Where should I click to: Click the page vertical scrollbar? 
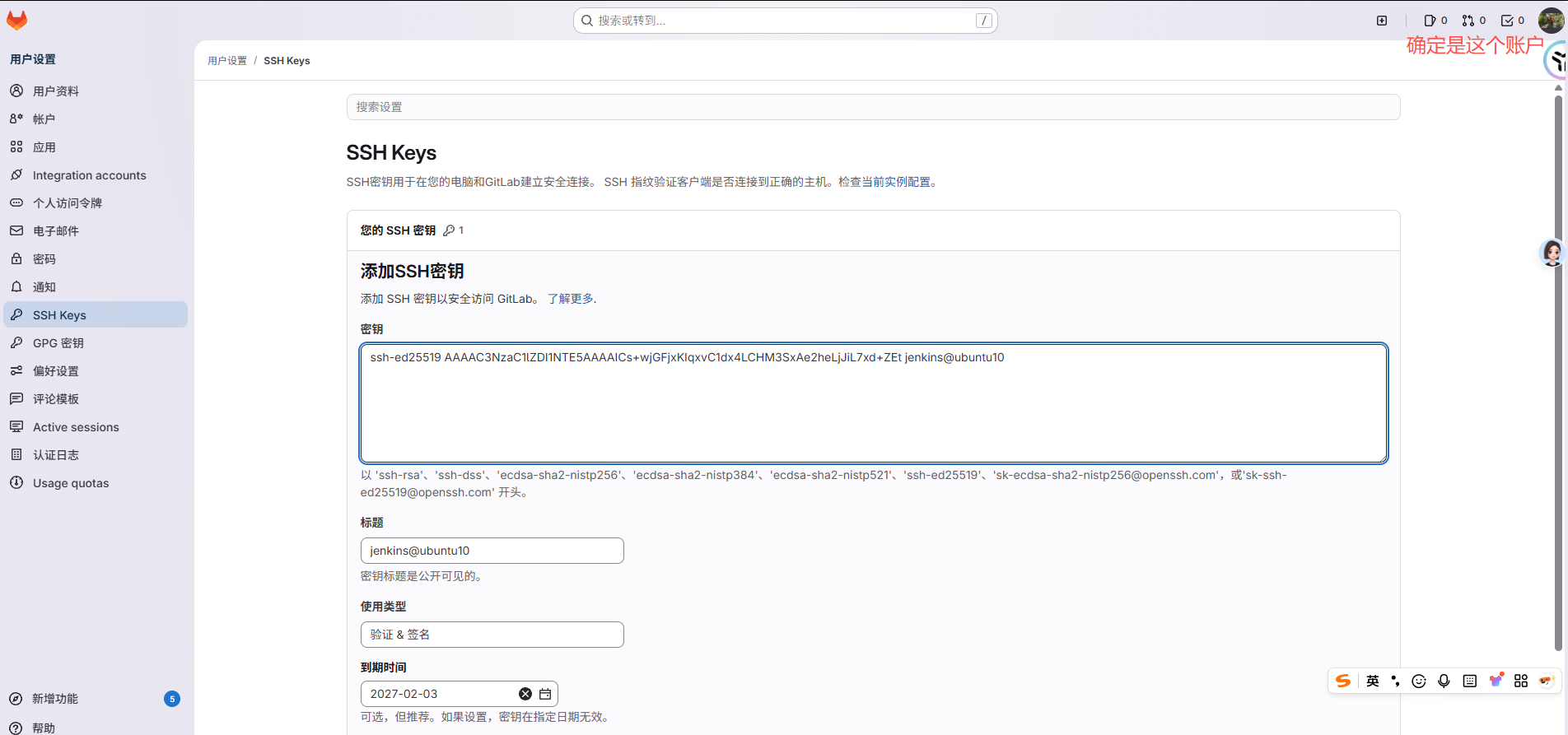[1557, 370]
